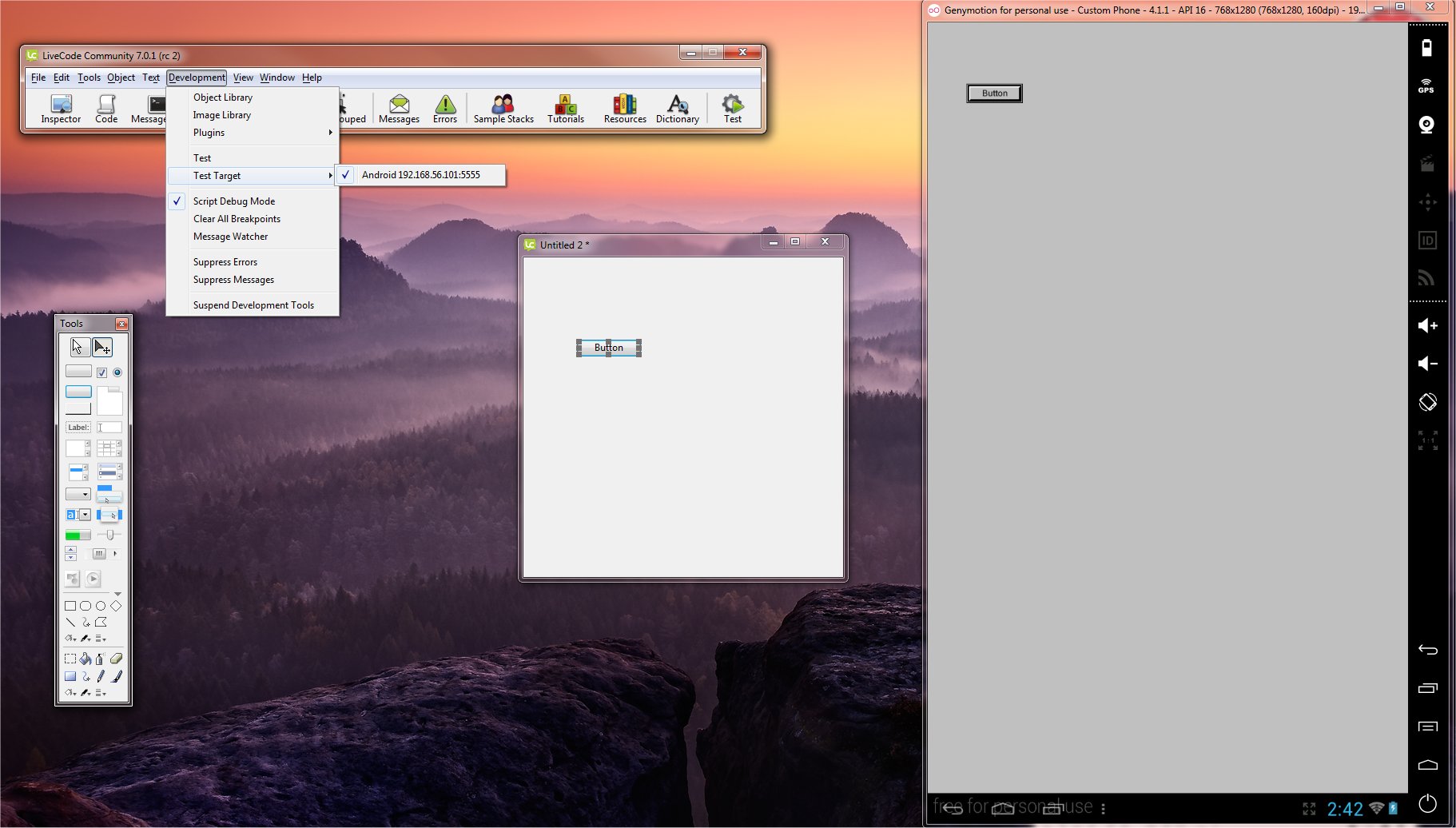Click the Tutorials toolbar icon
Screen dimensions: 1456x828
coord(565,109)
